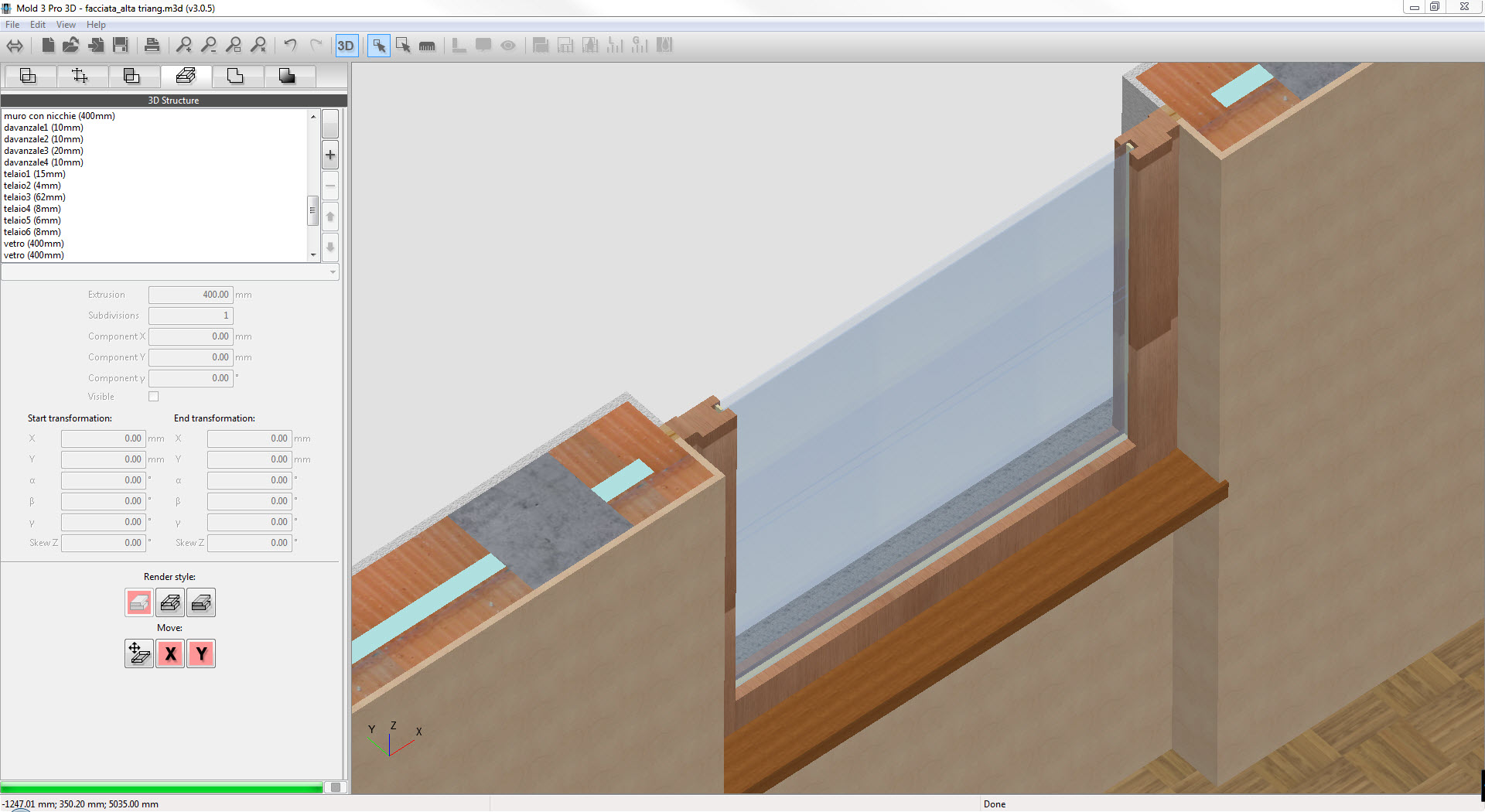The image size is (1485, 812).
Task: Click the zoom in magnifier icon
Action: 183,46
